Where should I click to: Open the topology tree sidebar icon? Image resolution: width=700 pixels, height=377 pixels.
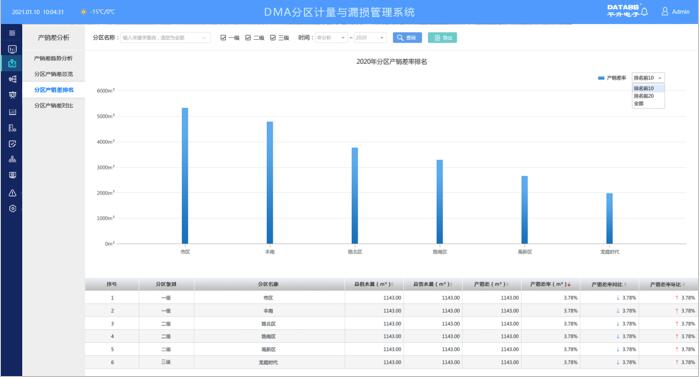[x=12, y=79]
